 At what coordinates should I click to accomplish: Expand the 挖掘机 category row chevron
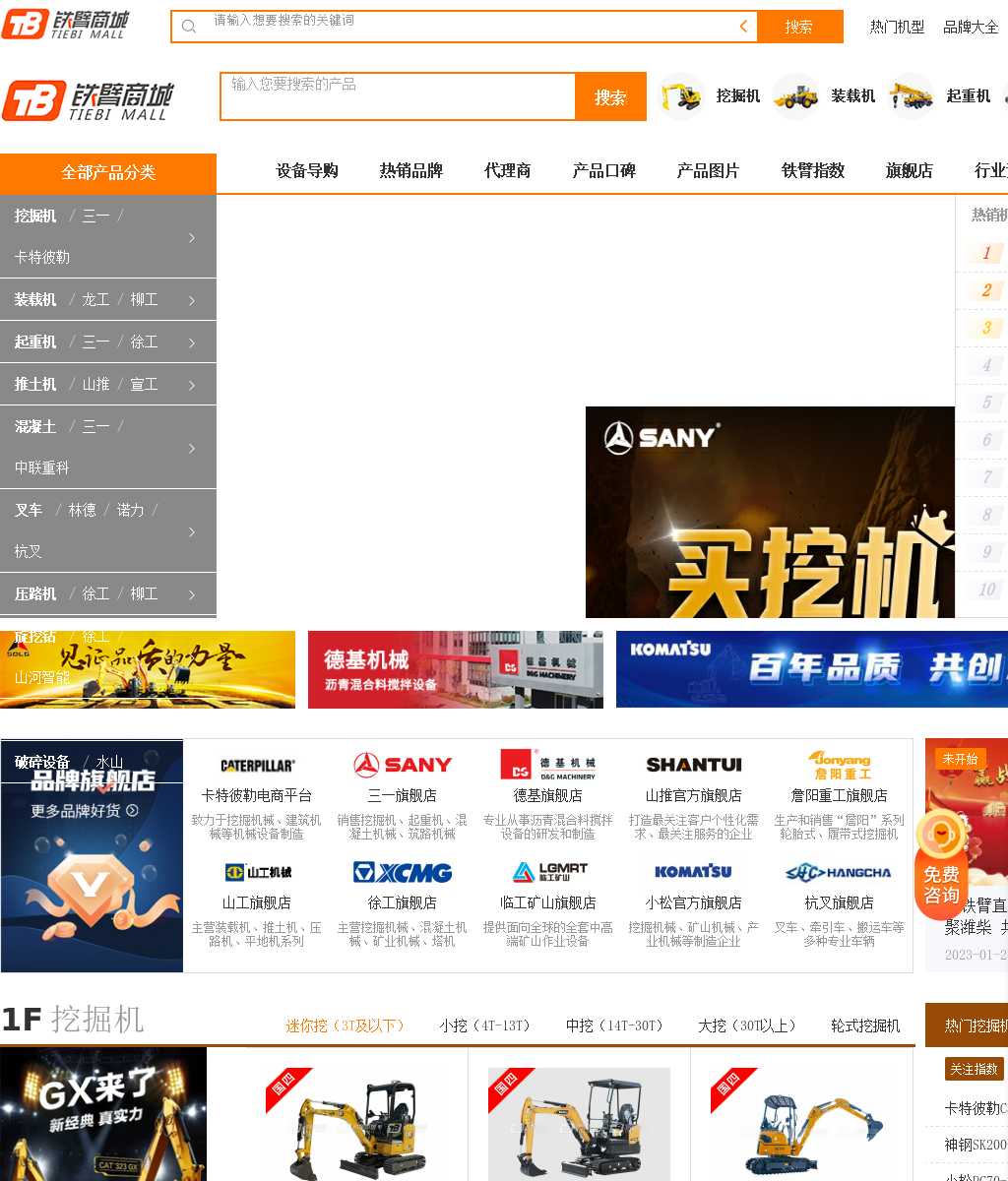192,237
